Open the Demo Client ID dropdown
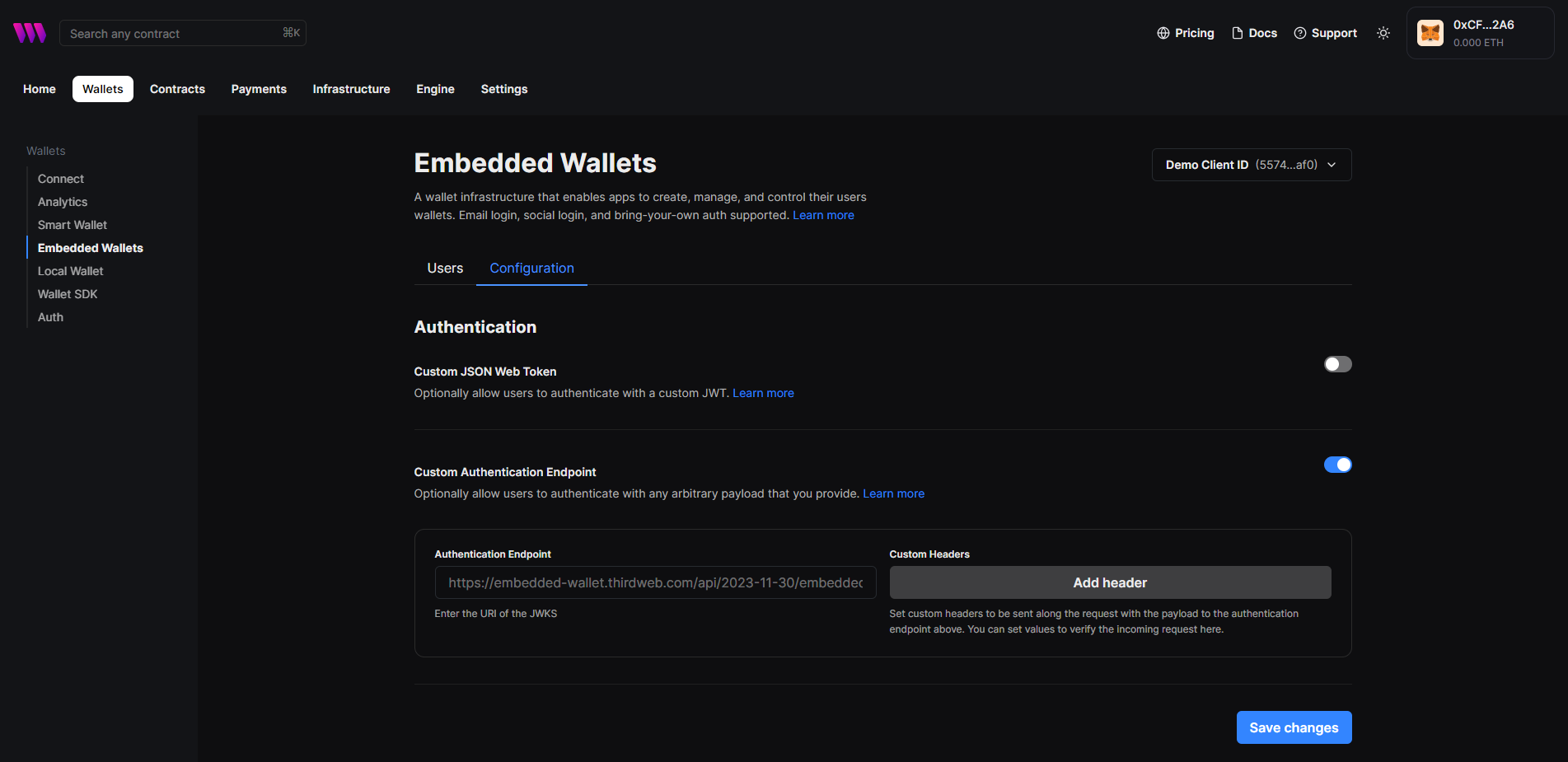Image resolution: width=1568 pixels, height=762 pixels. [x=1251, y=165]
